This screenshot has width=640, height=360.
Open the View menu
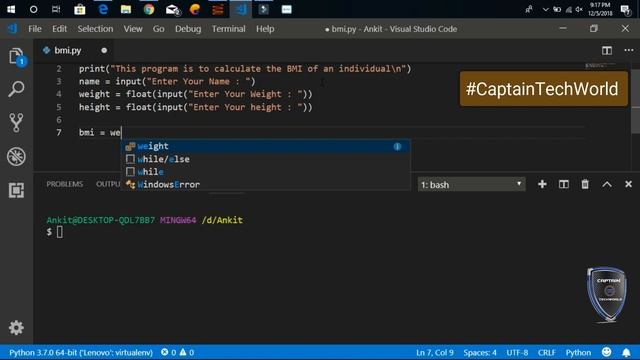[133, 29]
